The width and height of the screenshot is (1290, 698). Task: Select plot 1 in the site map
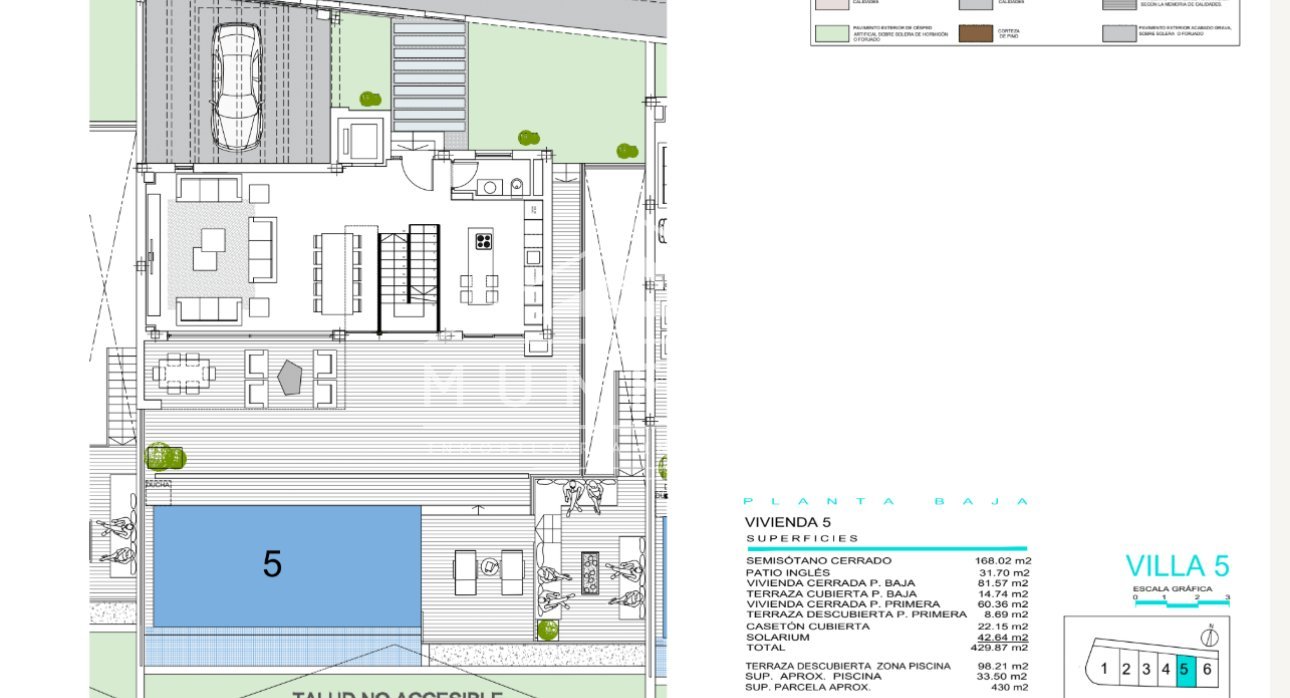pyautogui.click(x=1103, y=669)
